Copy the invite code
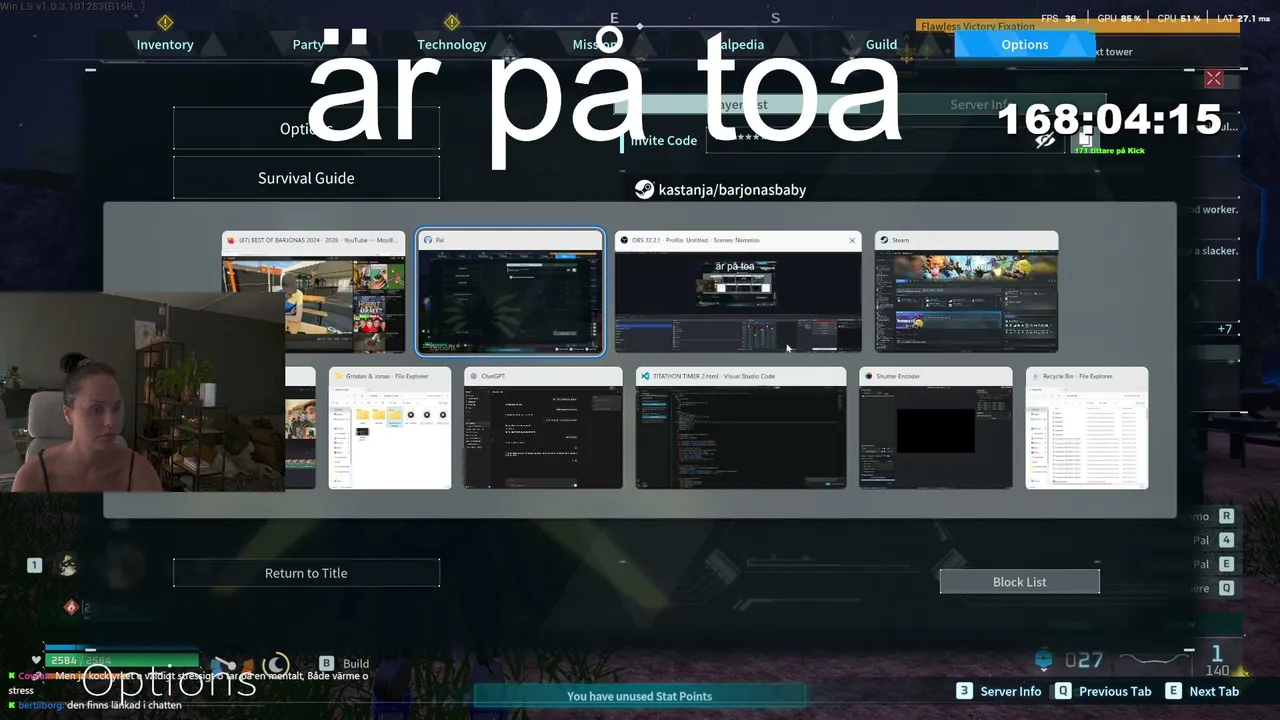This screenshot has height=720, width=1280. [x=1084, y=140]
